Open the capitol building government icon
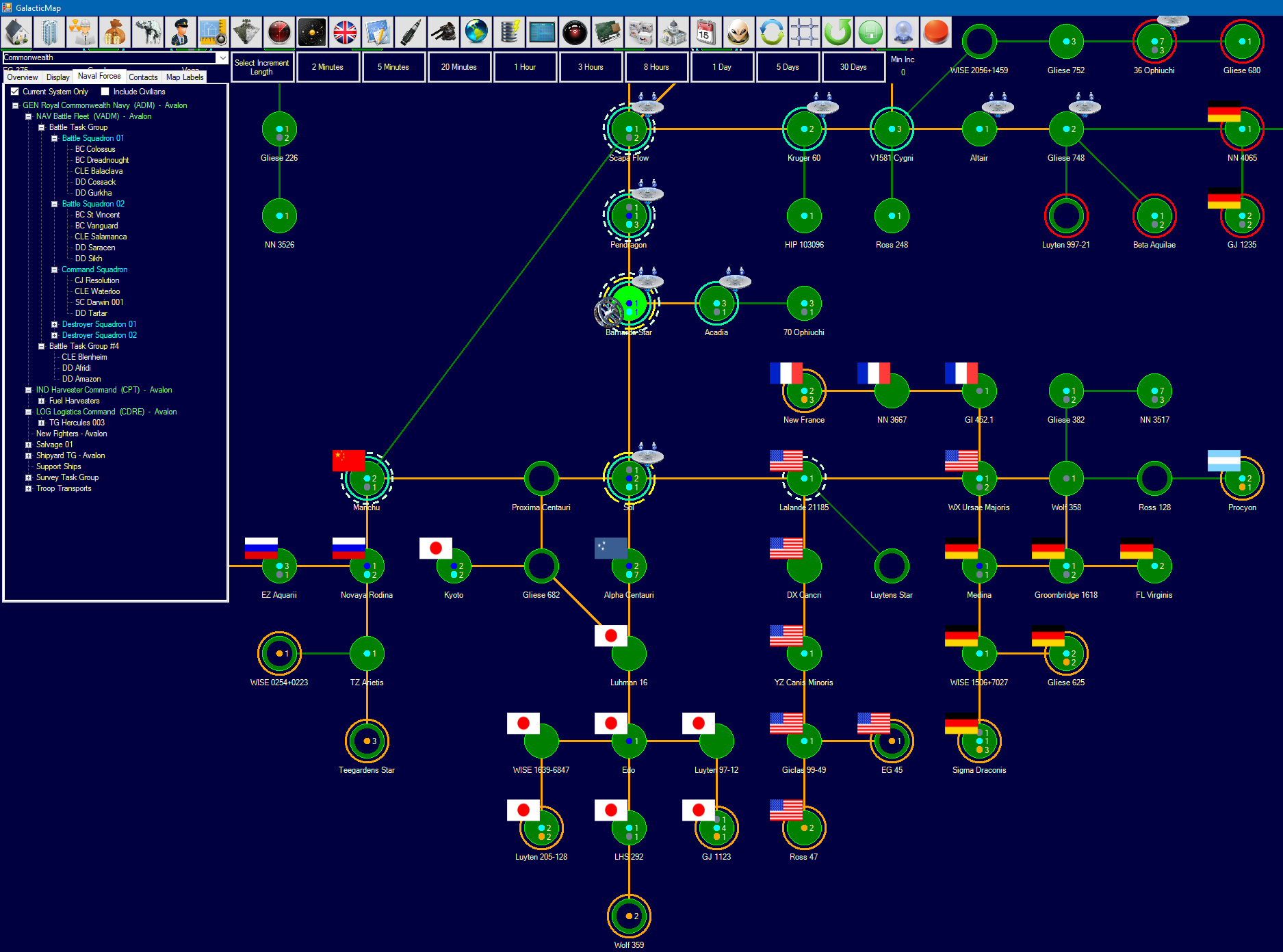1283x952 pixels. click(x=673, y=32)
